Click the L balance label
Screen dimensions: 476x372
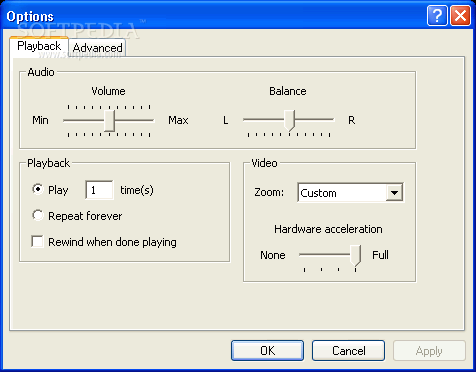(x=226, y=120)
